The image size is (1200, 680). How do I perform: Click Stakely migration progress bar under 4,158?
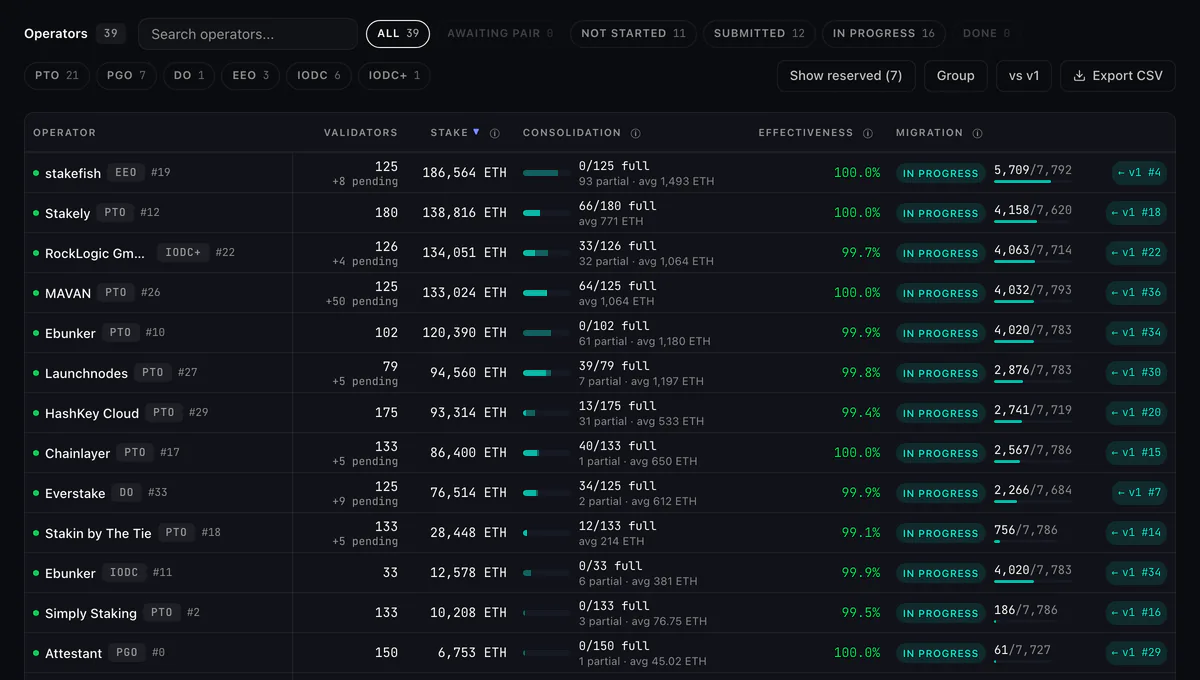click(1032, 222)
